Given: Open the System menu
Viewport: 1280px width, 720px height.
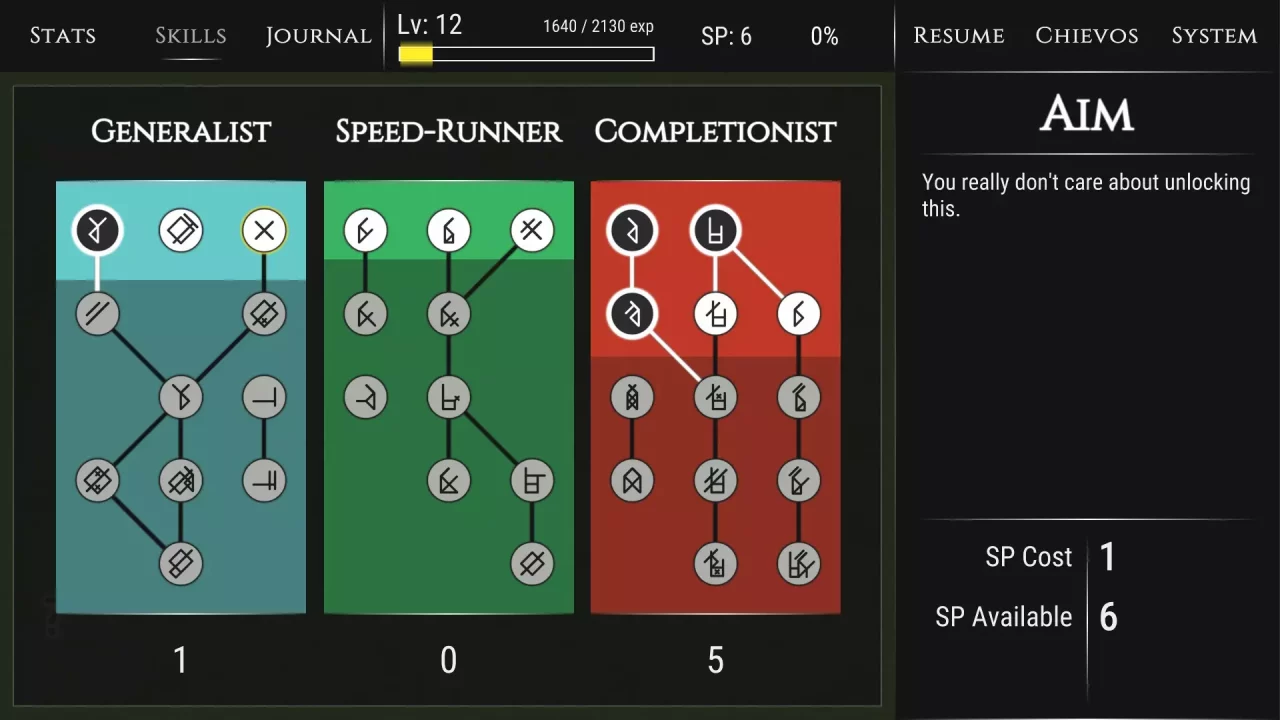Looking at the screenshot, I should (x=1214, y=36).
